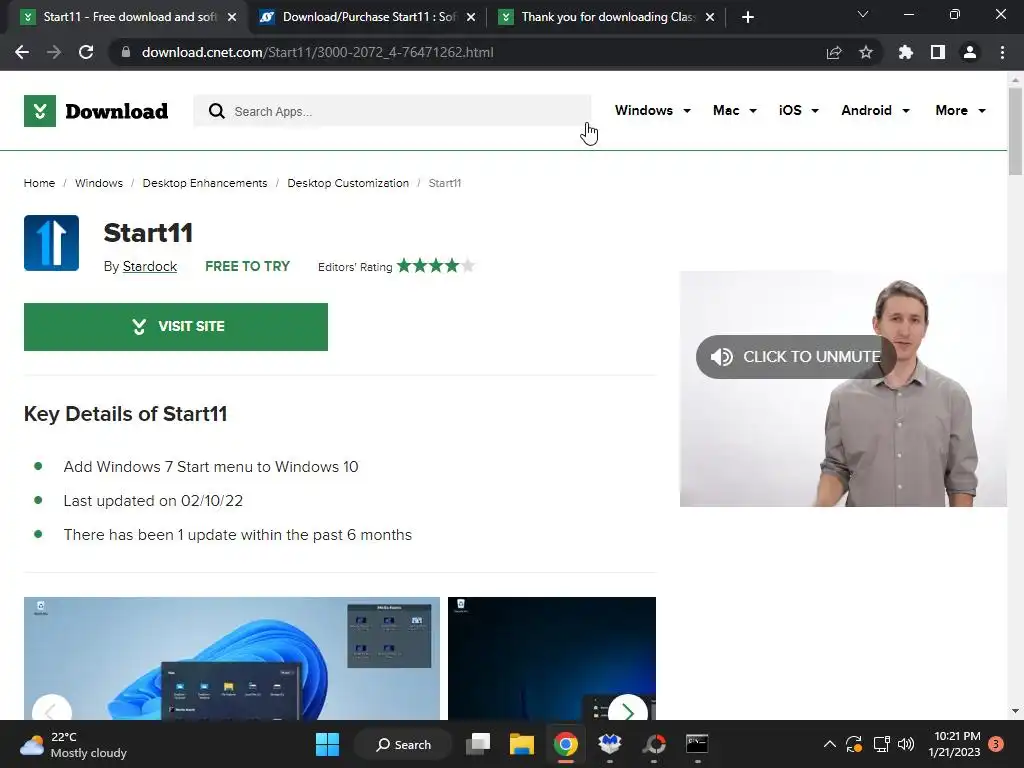Click the "Last updated on 02/10/22" text
Image resolution: width=1024 pixels, height=768 pixels.
click(153, 501)
